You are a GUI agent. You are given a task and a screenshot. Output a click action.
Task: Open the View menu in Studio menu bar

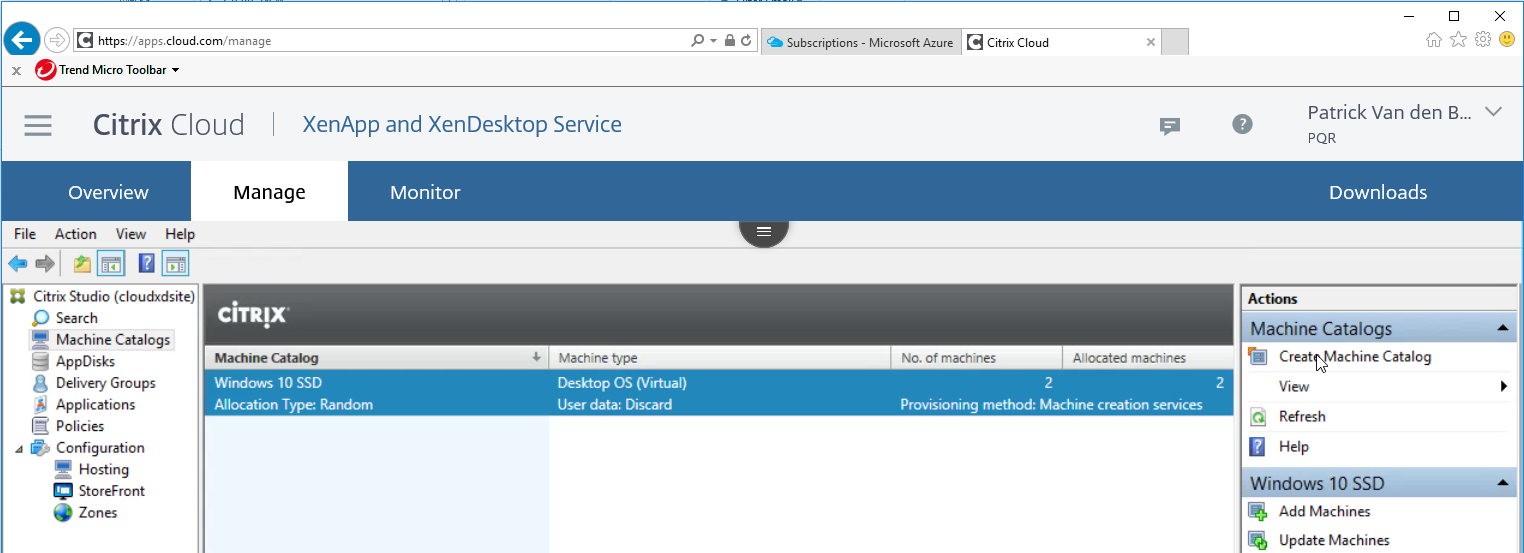(131, 234)
